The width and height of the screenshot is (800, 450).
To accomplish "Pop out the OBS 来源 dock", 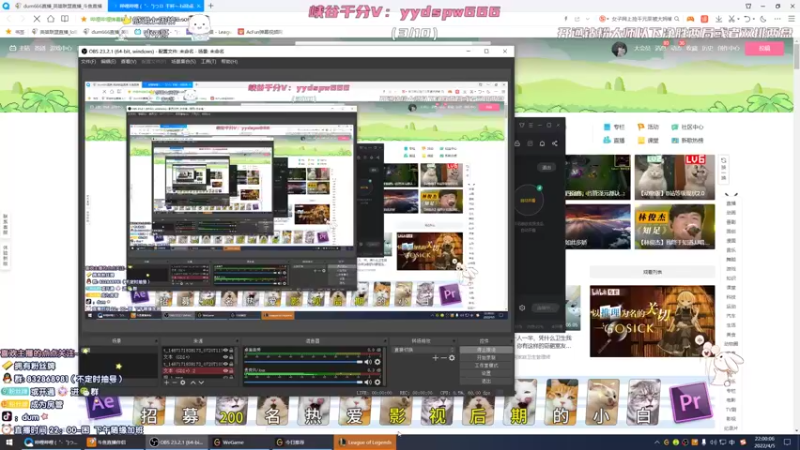I will (x=237, y=341).
